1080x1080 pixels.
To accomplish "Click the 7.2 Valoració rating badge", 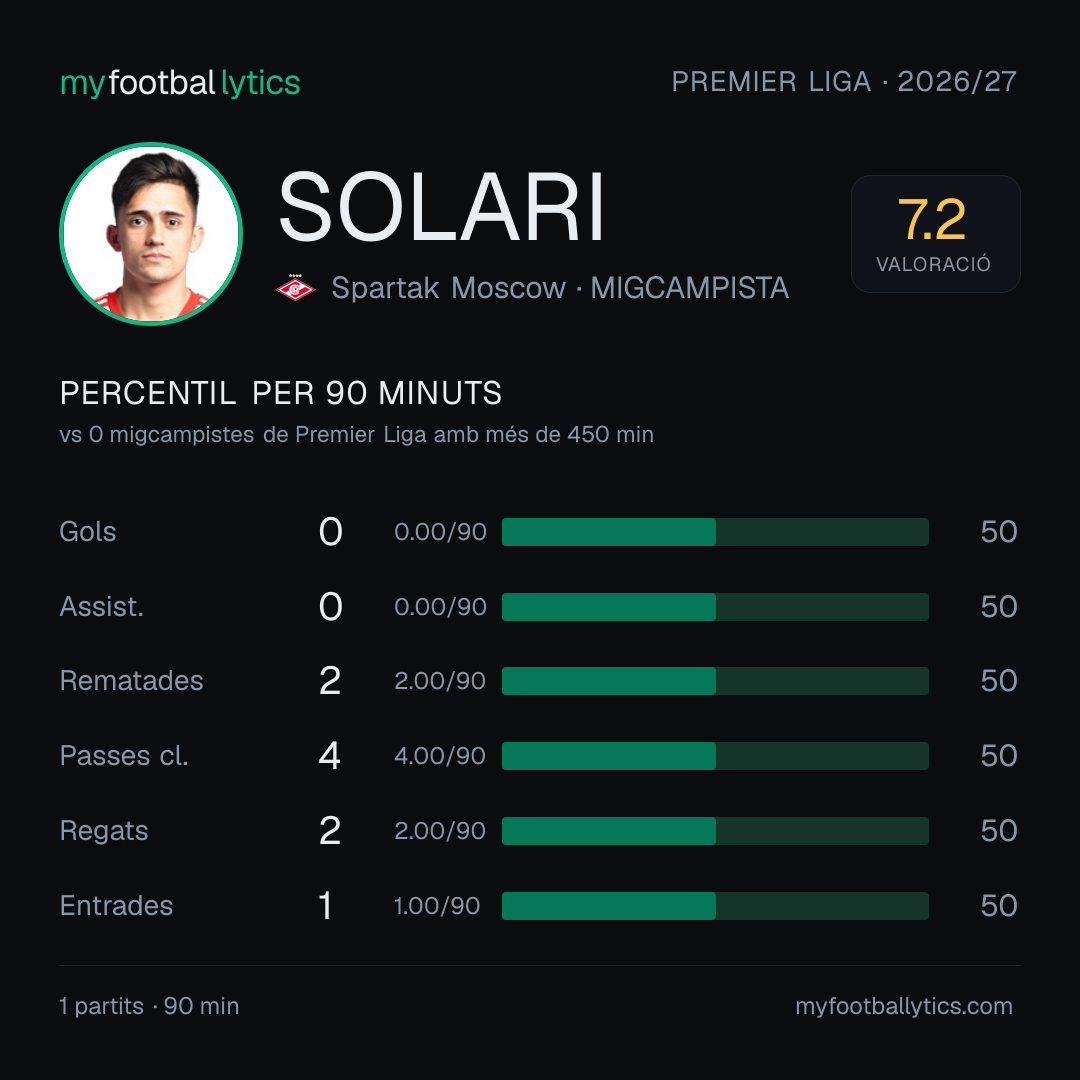I will pos(935,234).
